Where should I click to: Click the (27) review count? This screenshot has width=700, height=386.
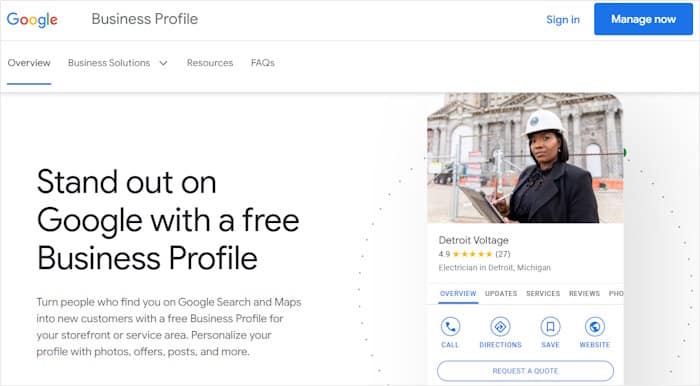[x=503, y=254]
